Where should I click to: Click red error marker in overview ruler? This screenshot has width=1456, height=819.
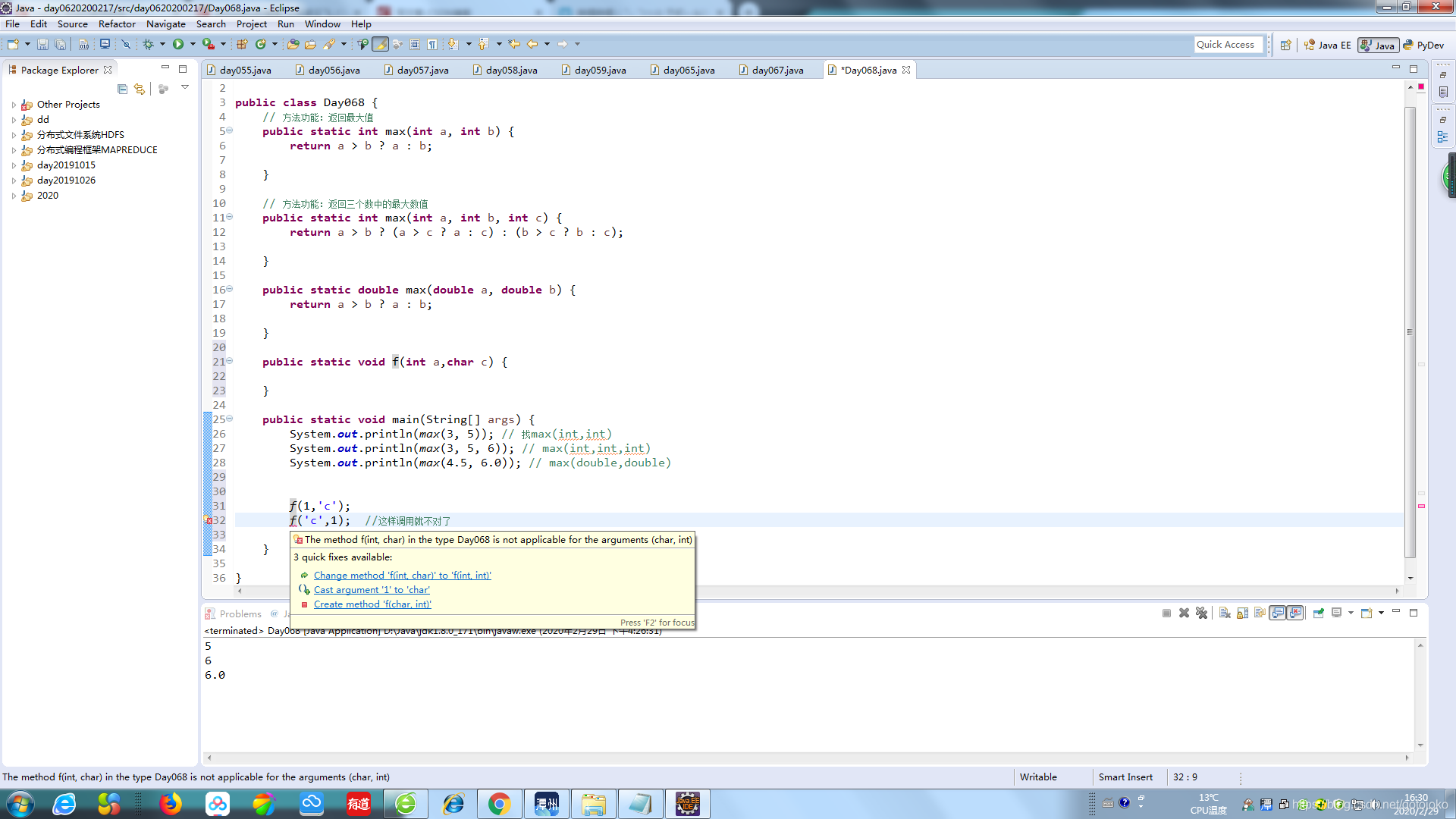1421,506
